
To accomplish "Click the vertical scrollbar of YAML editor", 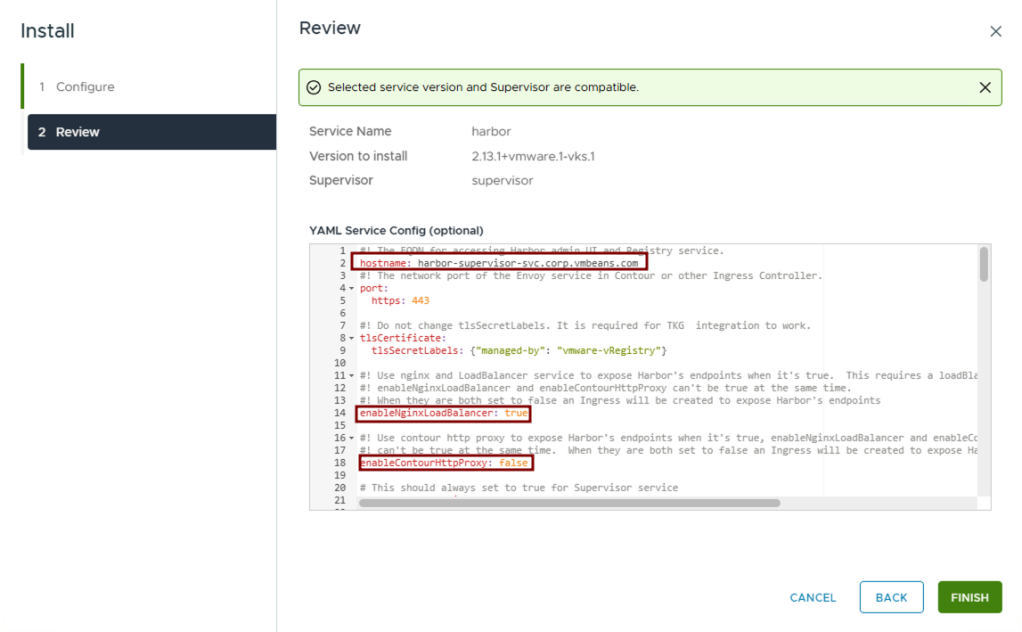I will [984, 264].
